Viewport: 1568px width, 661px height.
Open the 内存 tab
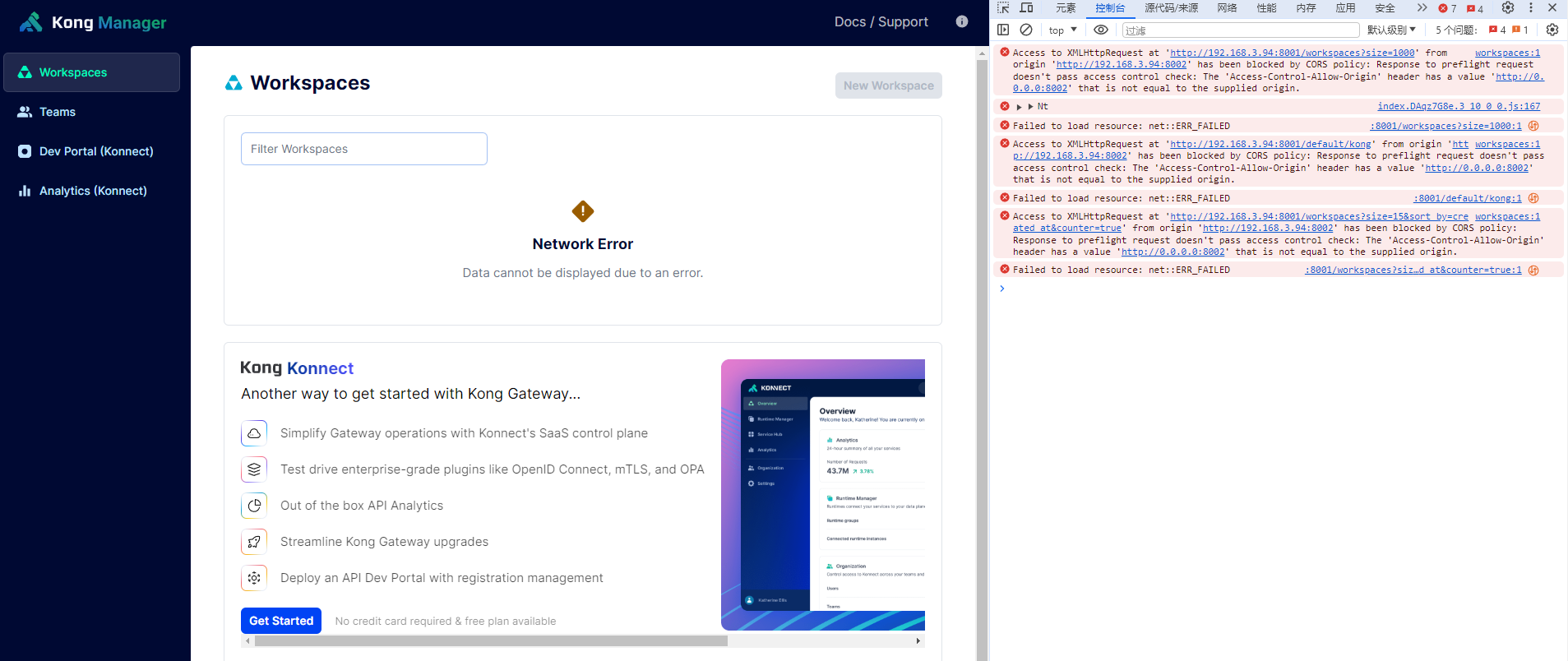tap(1306, 8)
